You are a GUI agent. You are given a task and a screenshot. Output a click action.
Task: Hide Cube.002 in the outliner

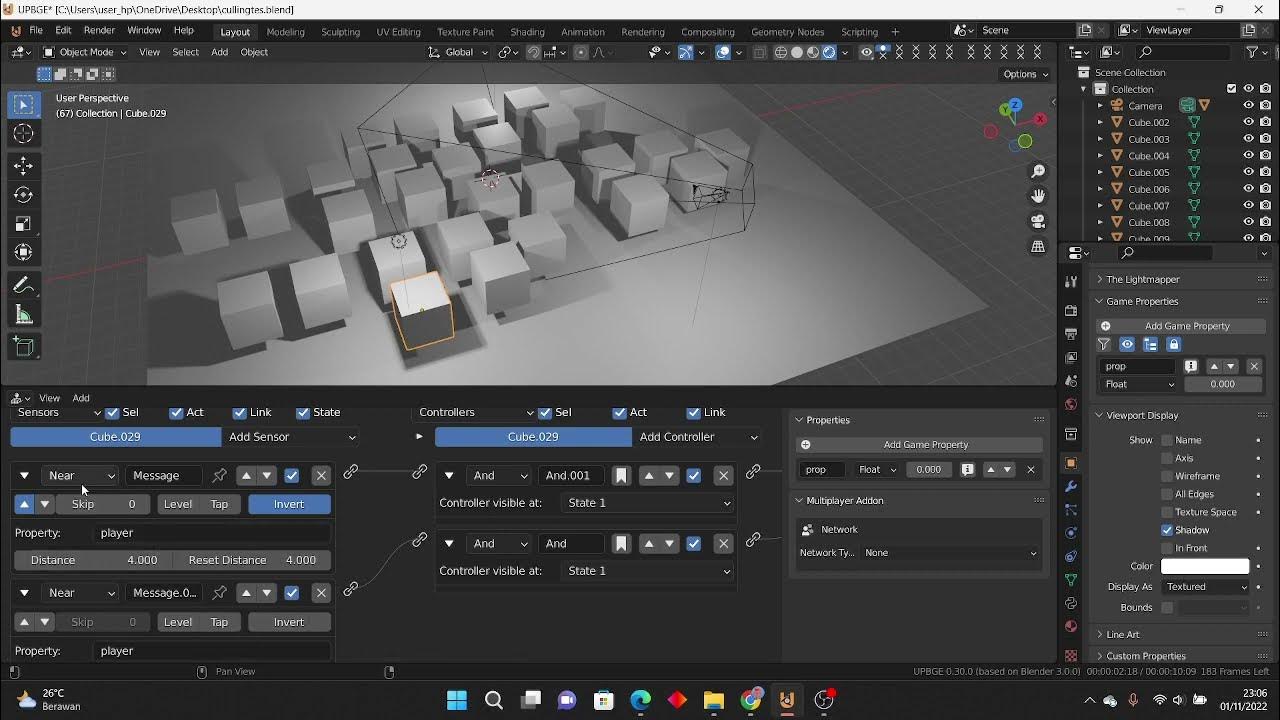pos(1248,122)
